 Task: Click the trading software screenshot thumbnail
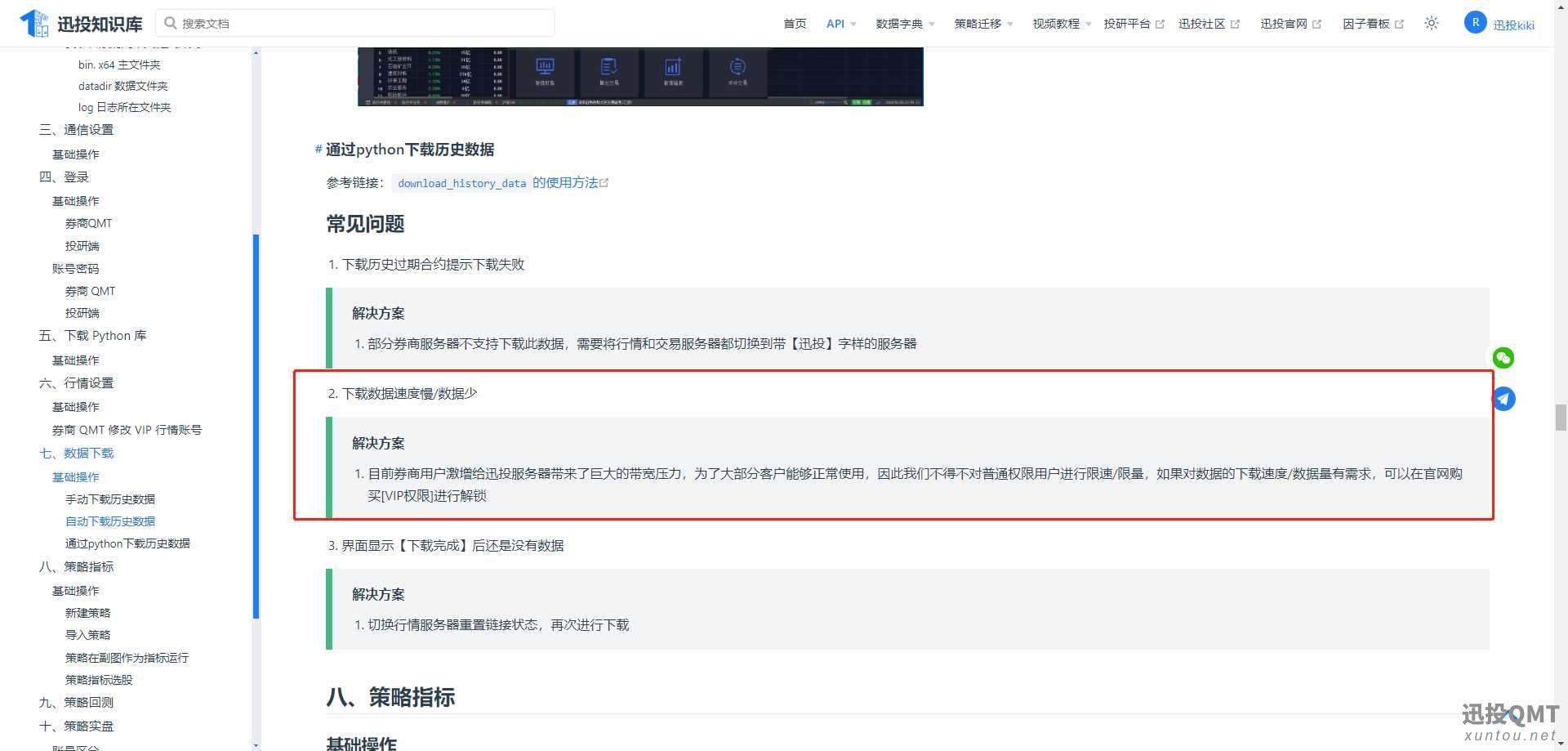click(640, 76)
